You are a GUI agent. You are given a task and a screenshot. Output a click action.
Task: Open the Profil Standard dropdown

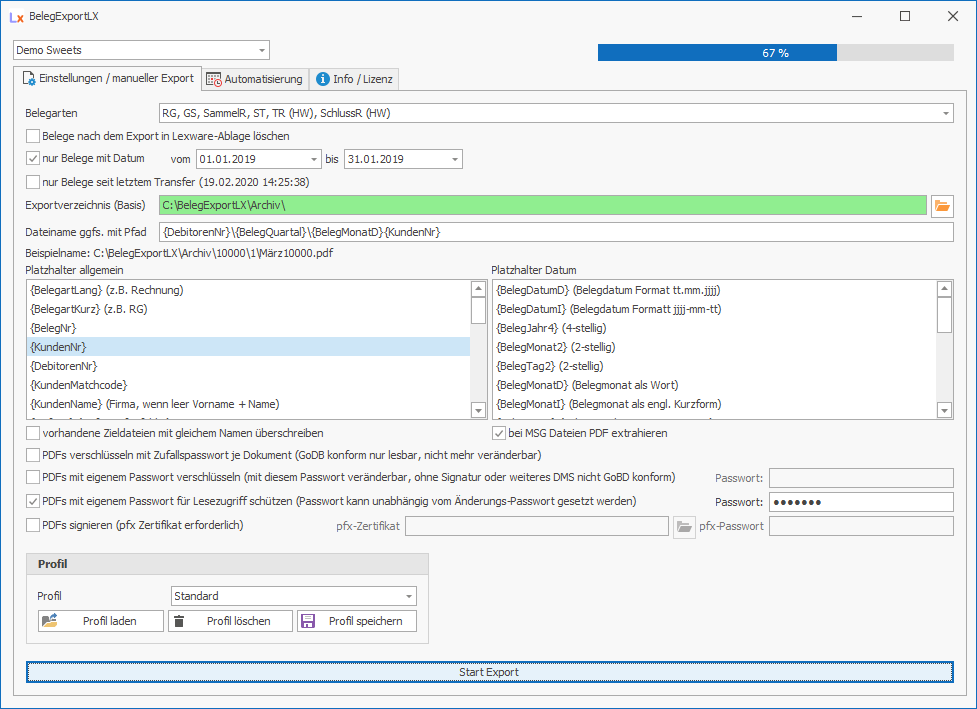408,596
